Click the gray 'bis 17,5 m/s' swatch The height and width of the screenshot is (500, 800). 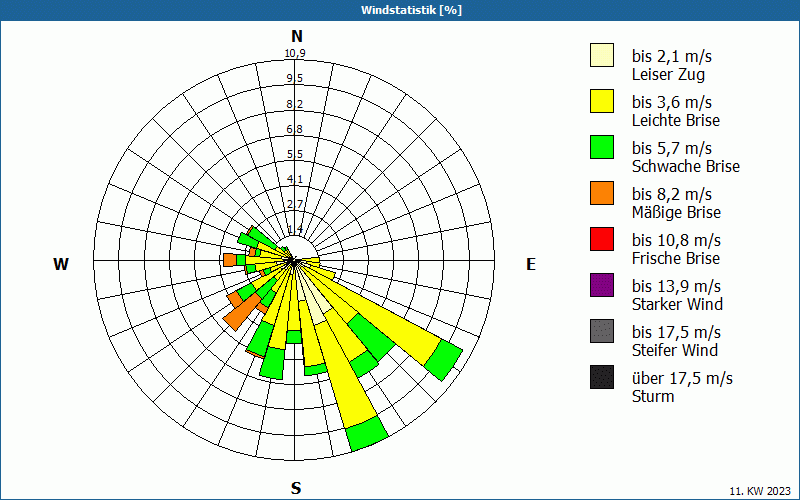coord(602,331)
